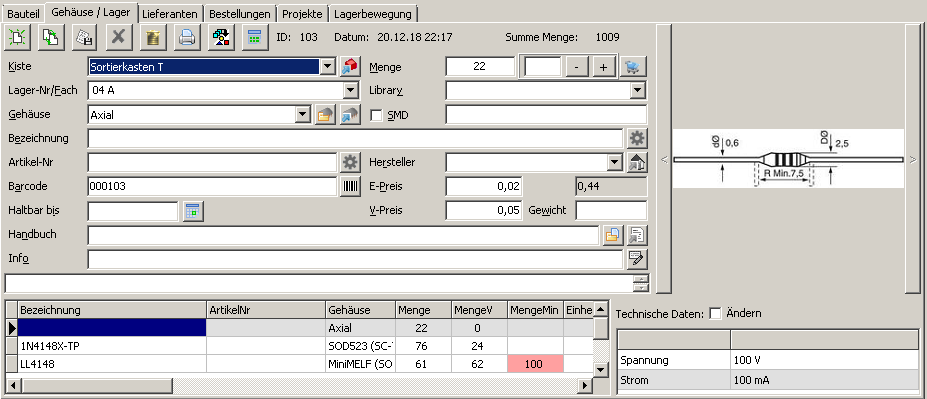Click the Gewicht input field
Viewport: 927px width, 399px height.
(611, 210)
